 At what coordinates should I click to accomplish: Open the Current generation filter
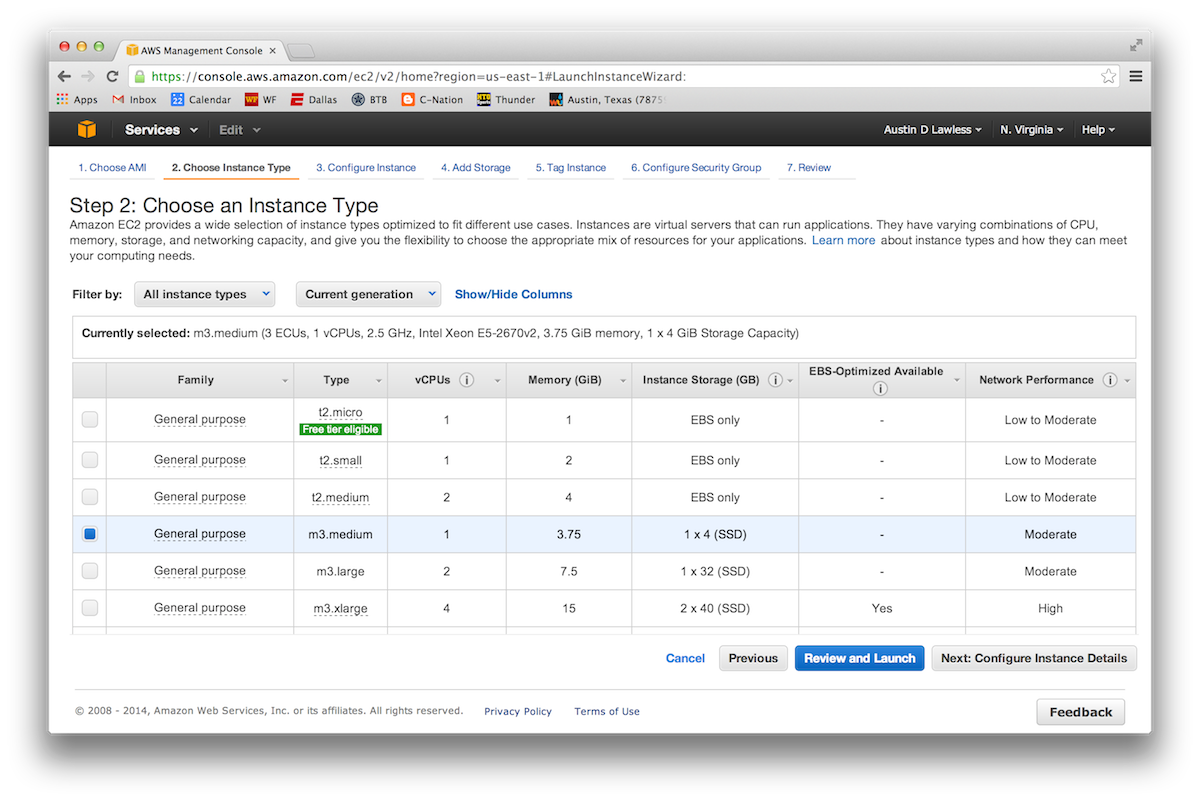tap(368, 294)
